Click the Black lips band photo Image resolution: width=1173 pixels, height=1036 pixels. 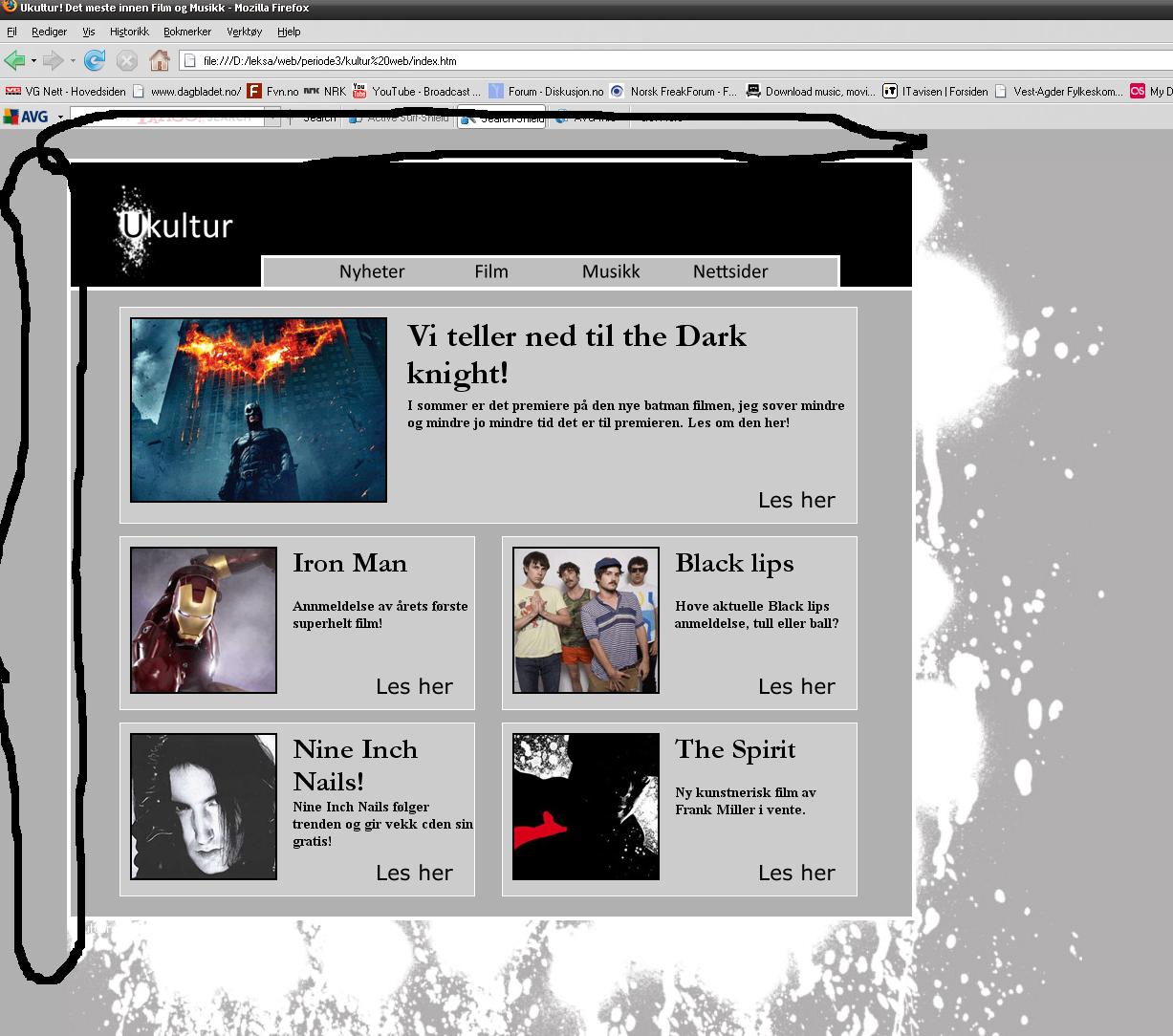tap(586, 620)
